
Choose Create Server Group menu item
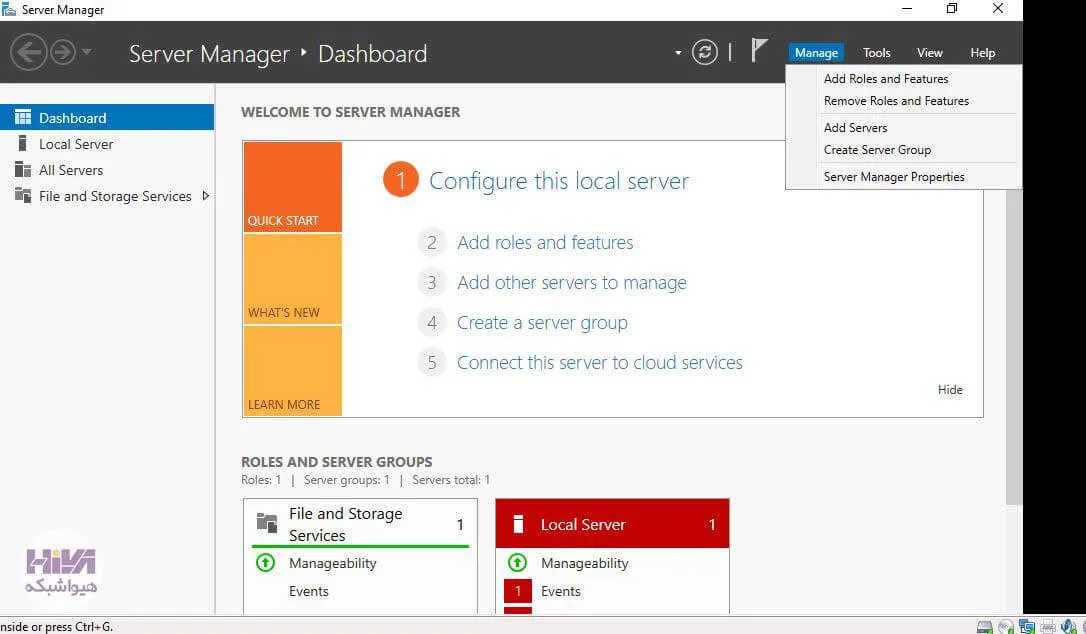coord(877,150)
